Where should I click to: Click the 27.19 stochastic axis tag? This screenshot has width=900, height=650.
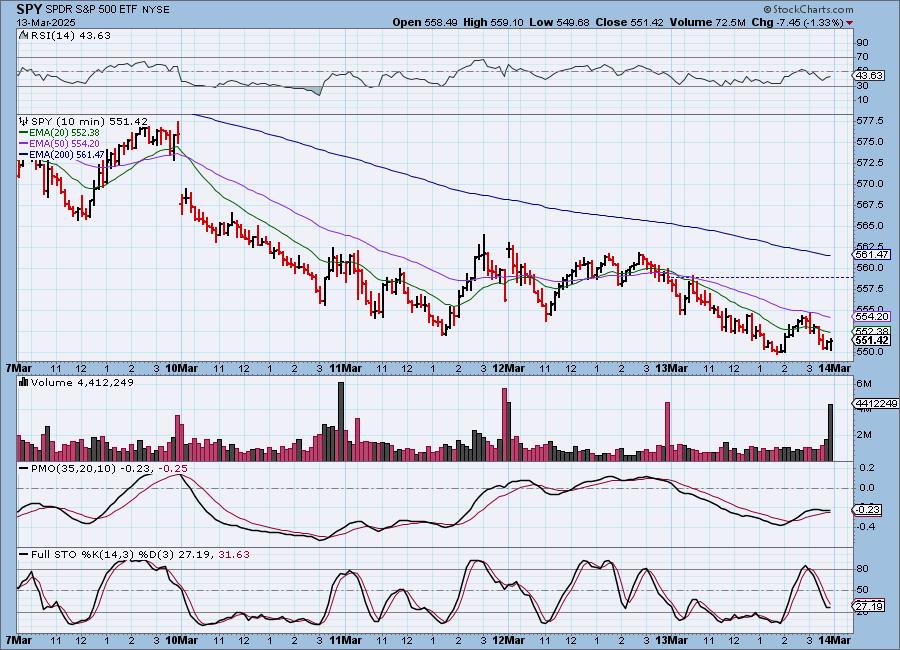tap(869, 606)
